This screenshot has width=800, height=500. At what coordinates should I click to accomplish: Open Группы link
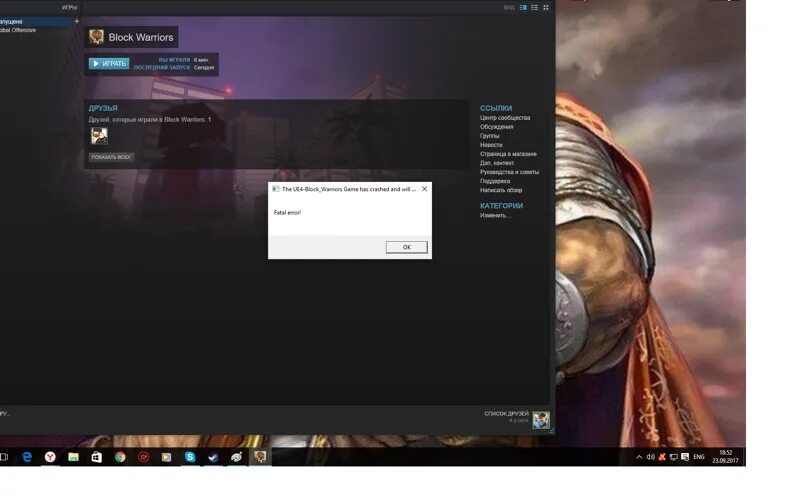pyautogui.click(x=490, y=136)
